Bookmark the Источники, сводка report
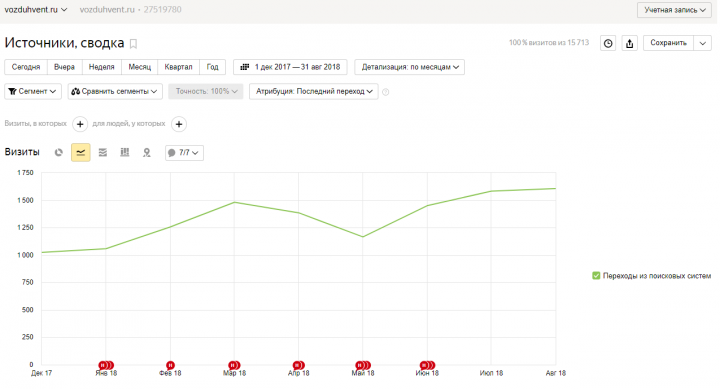720x389 pixels. [x=133, y=44]
